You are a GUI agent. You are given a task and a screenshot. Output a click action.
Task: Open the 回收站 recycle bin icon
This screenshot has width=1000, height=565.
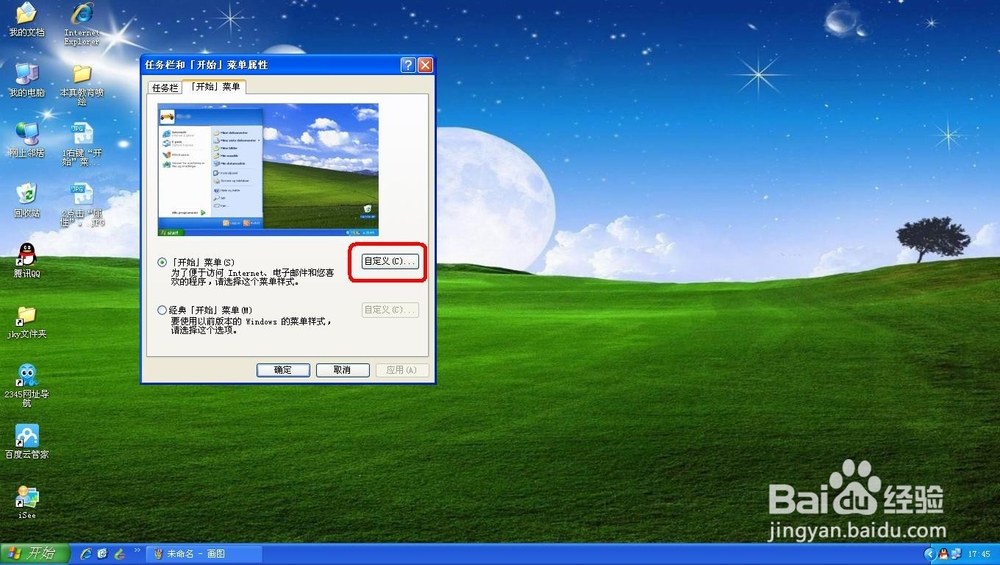[x=26, y=200]
